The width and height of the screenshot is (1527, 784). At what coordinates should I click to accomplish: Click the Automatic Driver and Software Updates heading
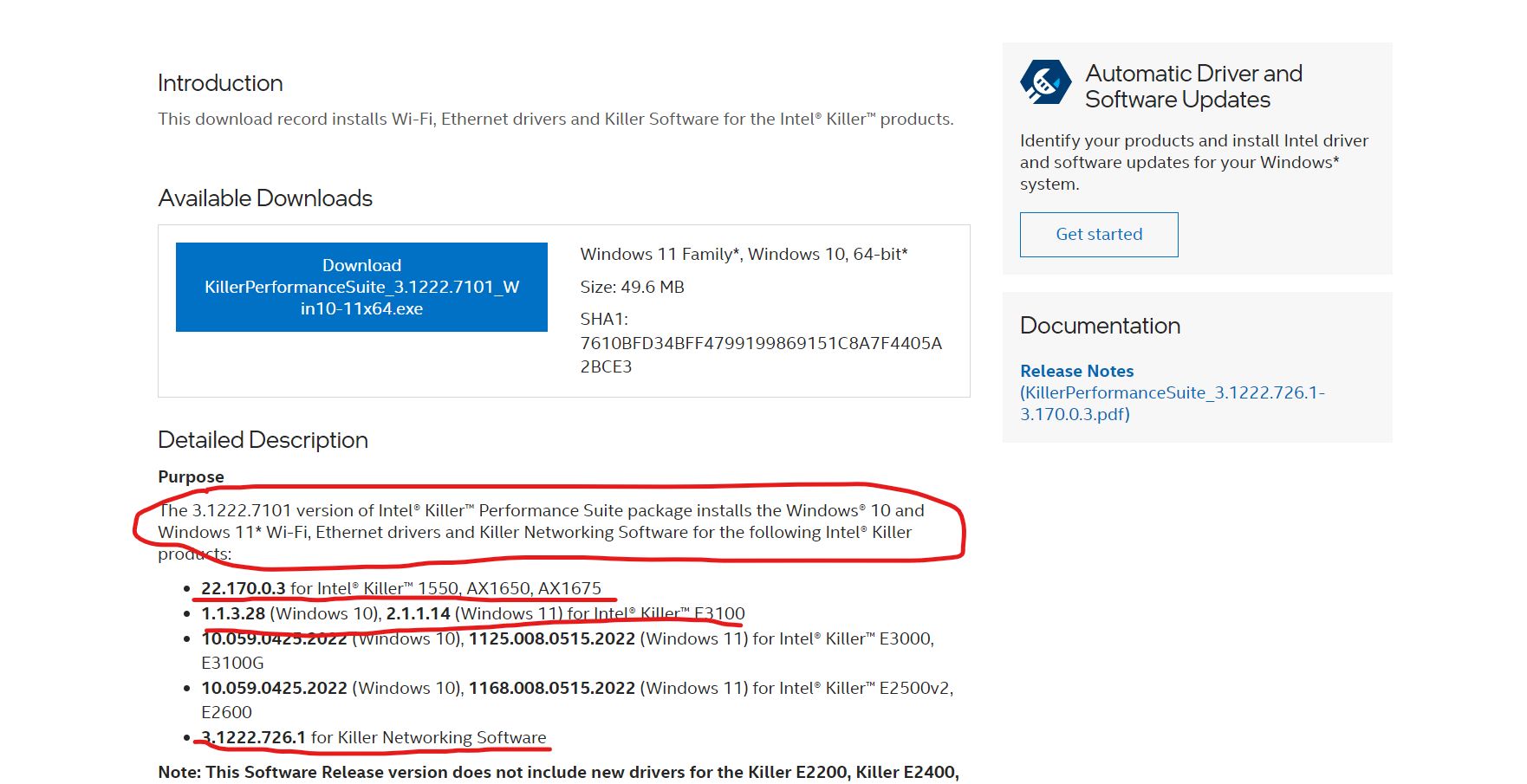point(1193,87)
